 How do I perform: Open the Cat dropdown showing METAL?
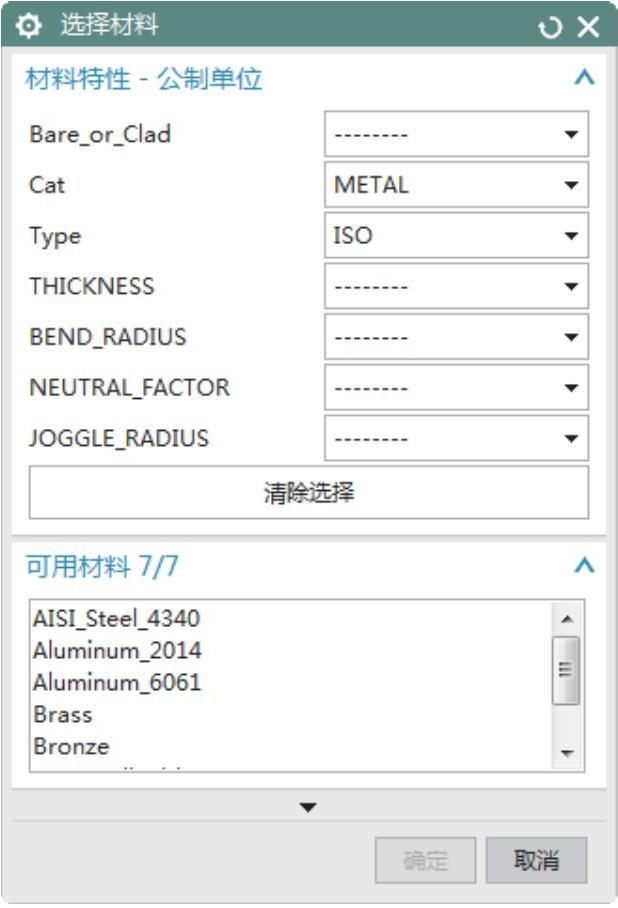456,185
